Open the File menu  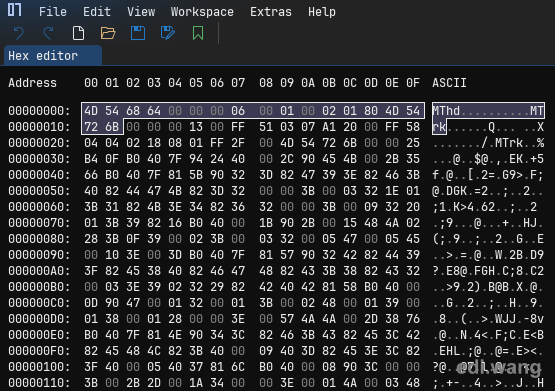(53, 12)
